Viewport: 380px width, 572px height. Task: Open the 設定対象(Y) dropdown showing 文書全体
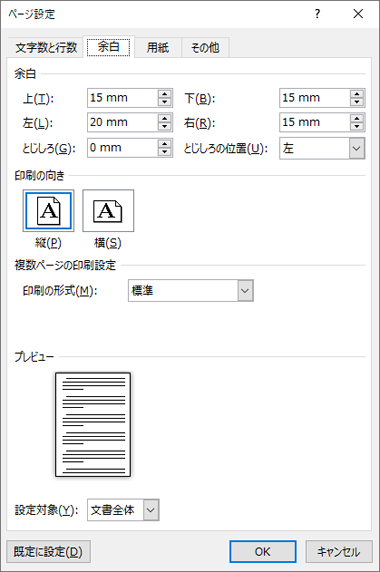(123, 510)
